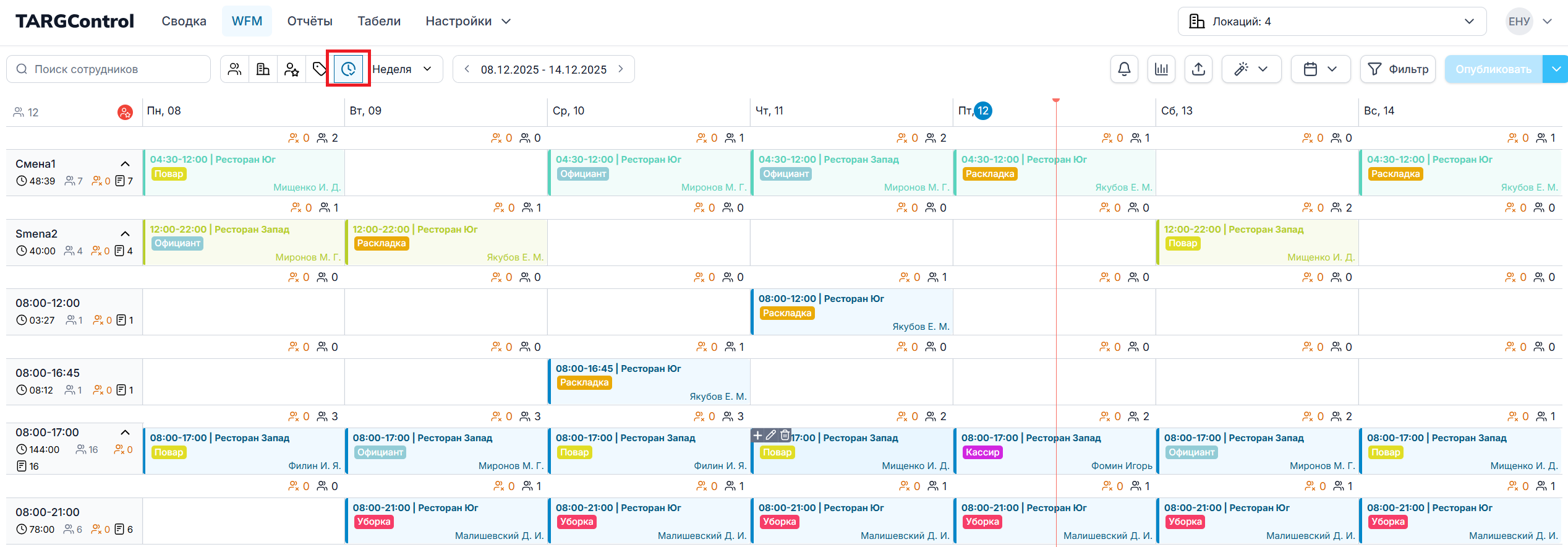
Task: Click the export upload icon
Action: 1198,69
